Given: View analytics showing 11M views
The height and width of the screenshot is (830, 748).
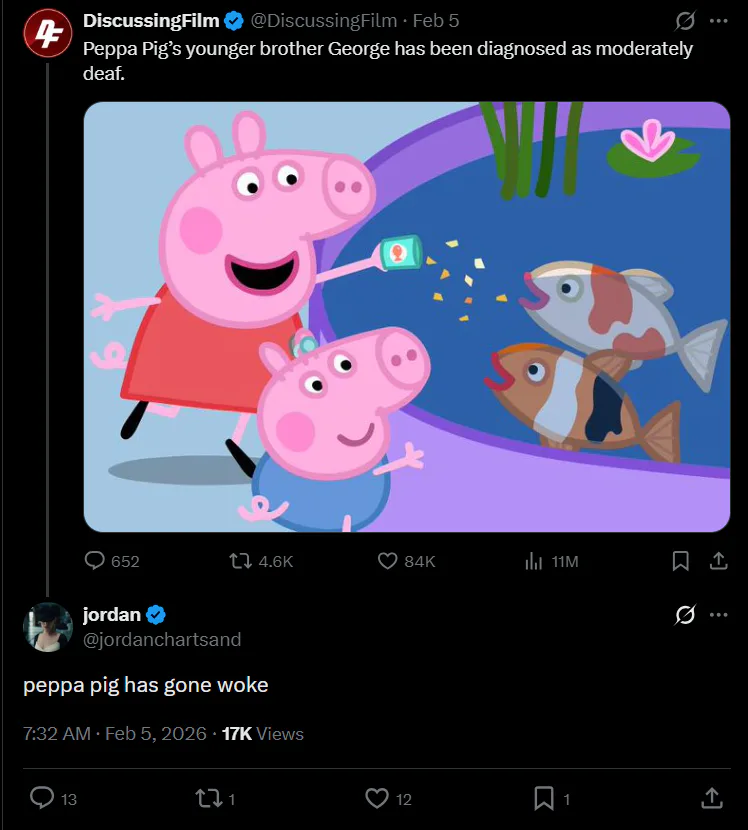Looking at the screenshot, I should (534, 561).
